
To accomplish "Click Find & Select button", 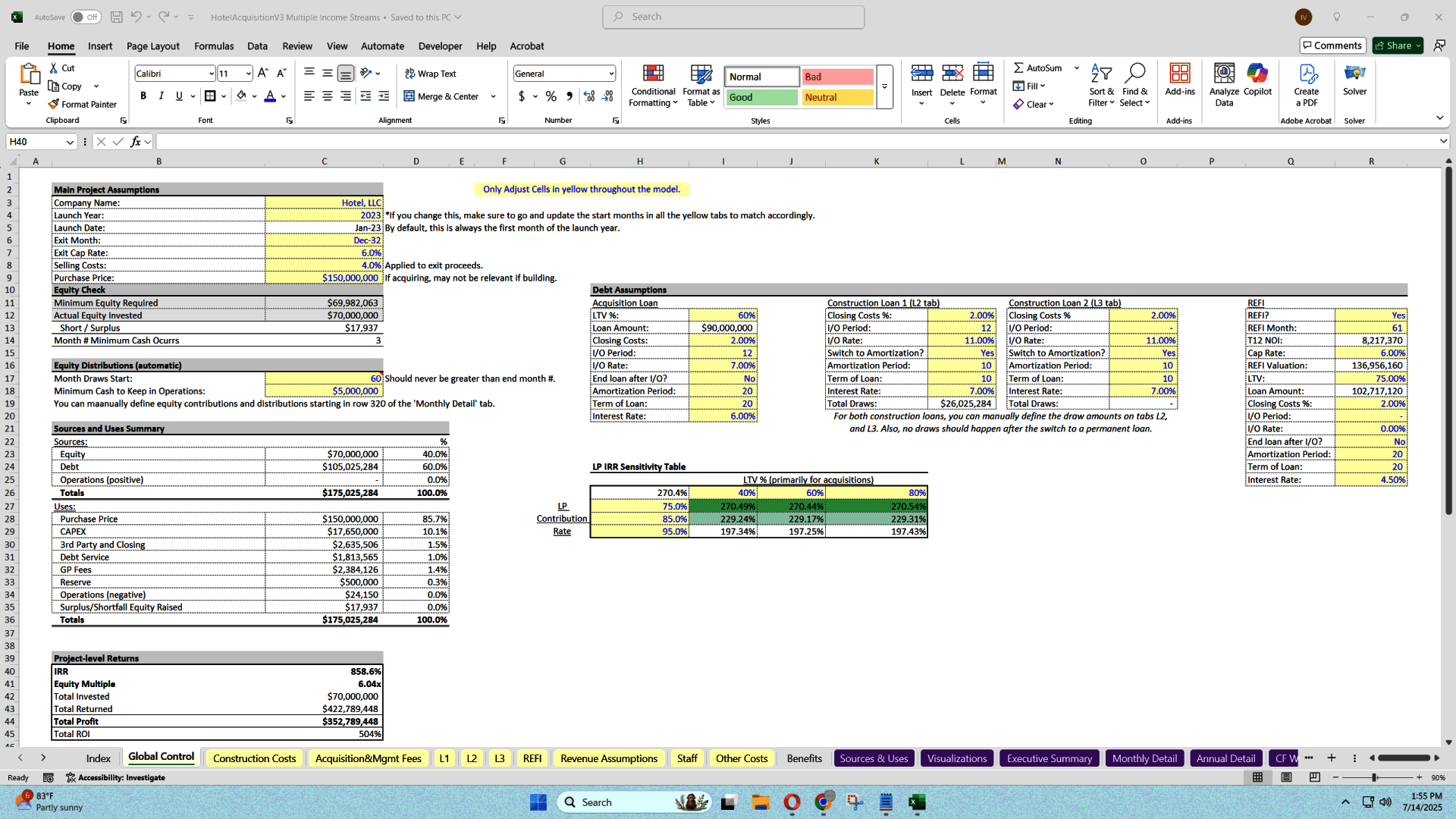I will tap(1134, 85).
